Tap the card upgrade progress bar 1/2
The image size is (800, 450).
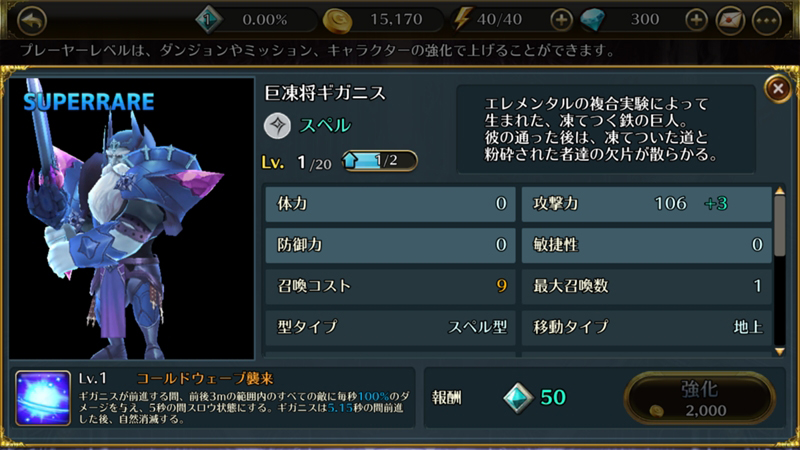tap(380, 161)
